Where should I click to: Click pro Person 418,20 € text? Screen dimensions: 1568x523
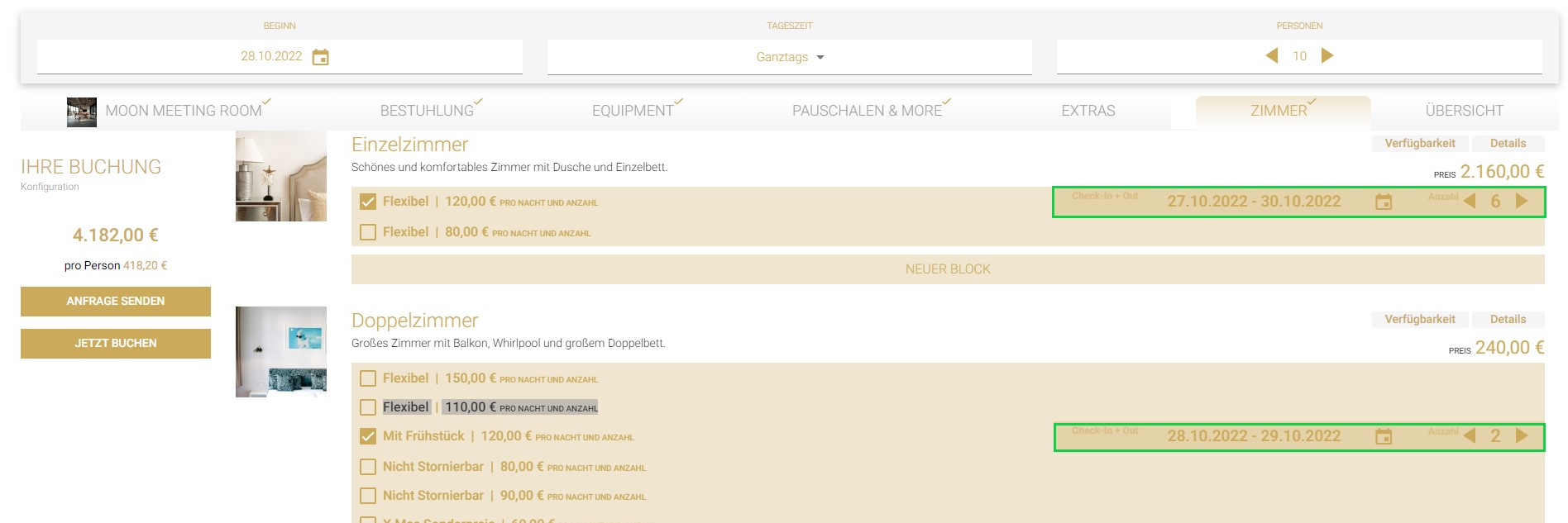(x=116, y=266)
